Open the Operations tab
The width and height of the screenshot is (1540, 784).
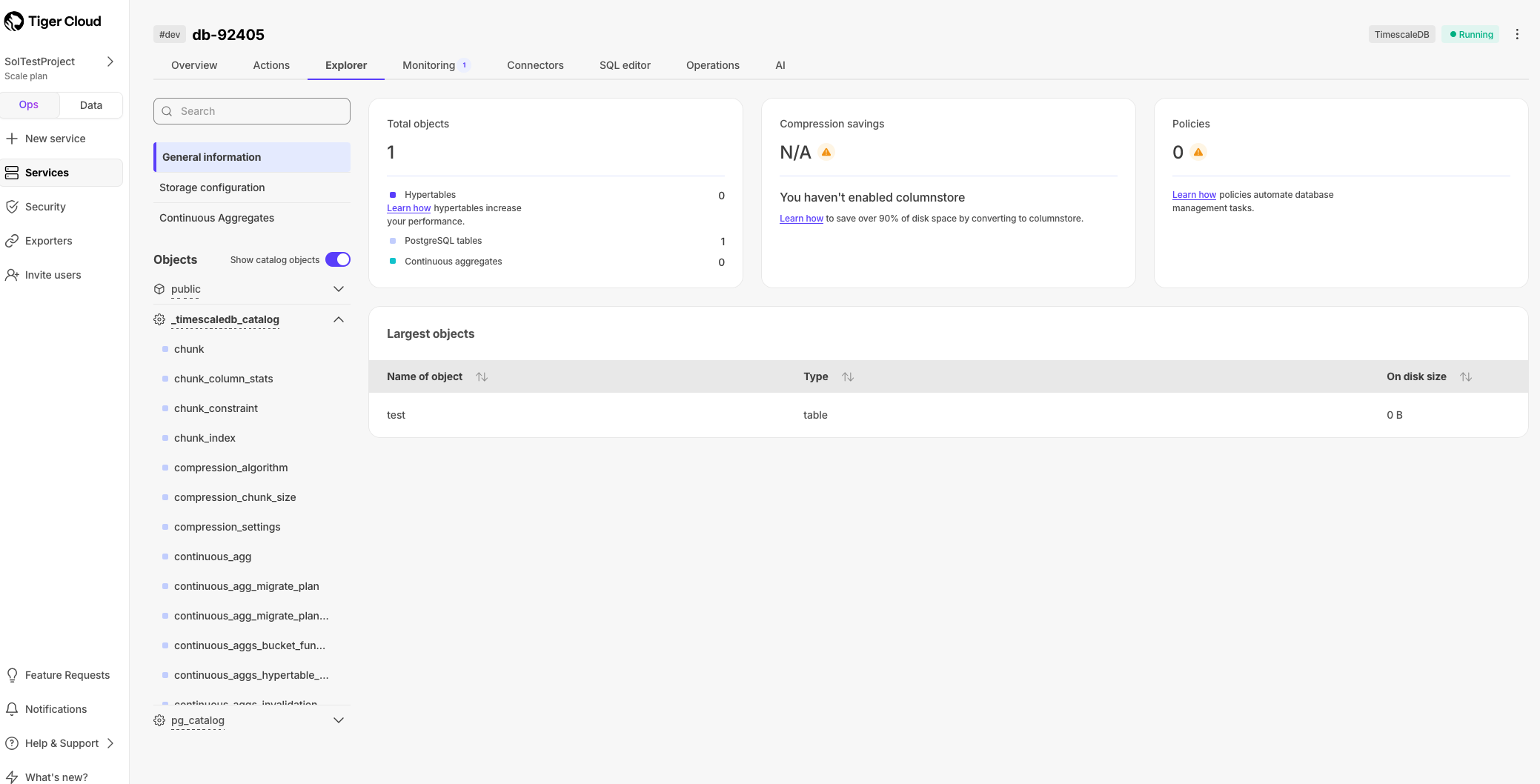pos(713,65)
